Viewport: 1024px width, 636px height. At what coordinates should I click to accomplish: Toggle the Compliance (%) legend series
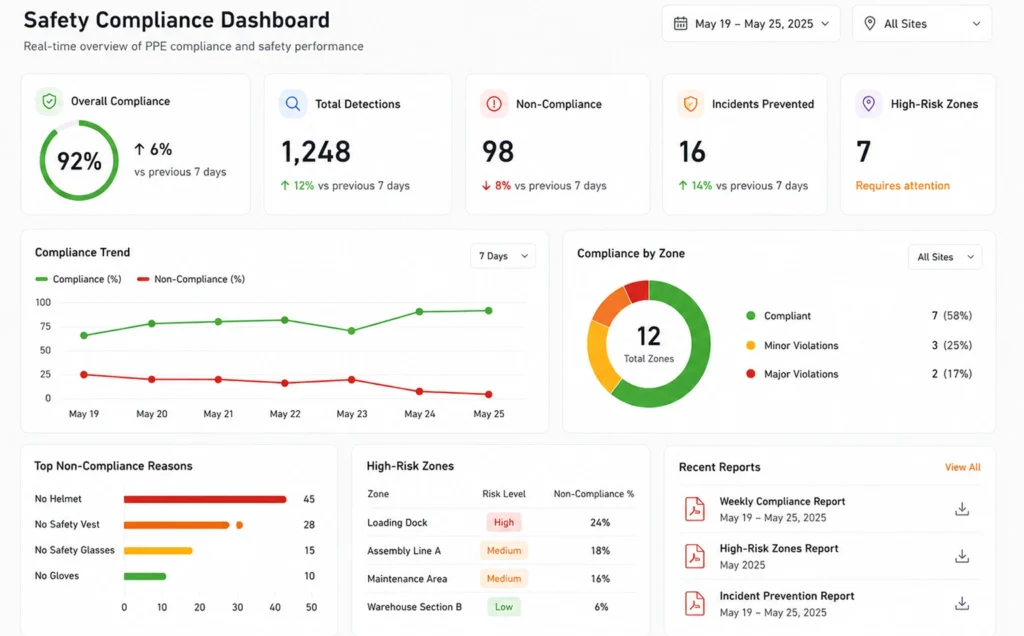pyautogui.click(x=78, y=279)
